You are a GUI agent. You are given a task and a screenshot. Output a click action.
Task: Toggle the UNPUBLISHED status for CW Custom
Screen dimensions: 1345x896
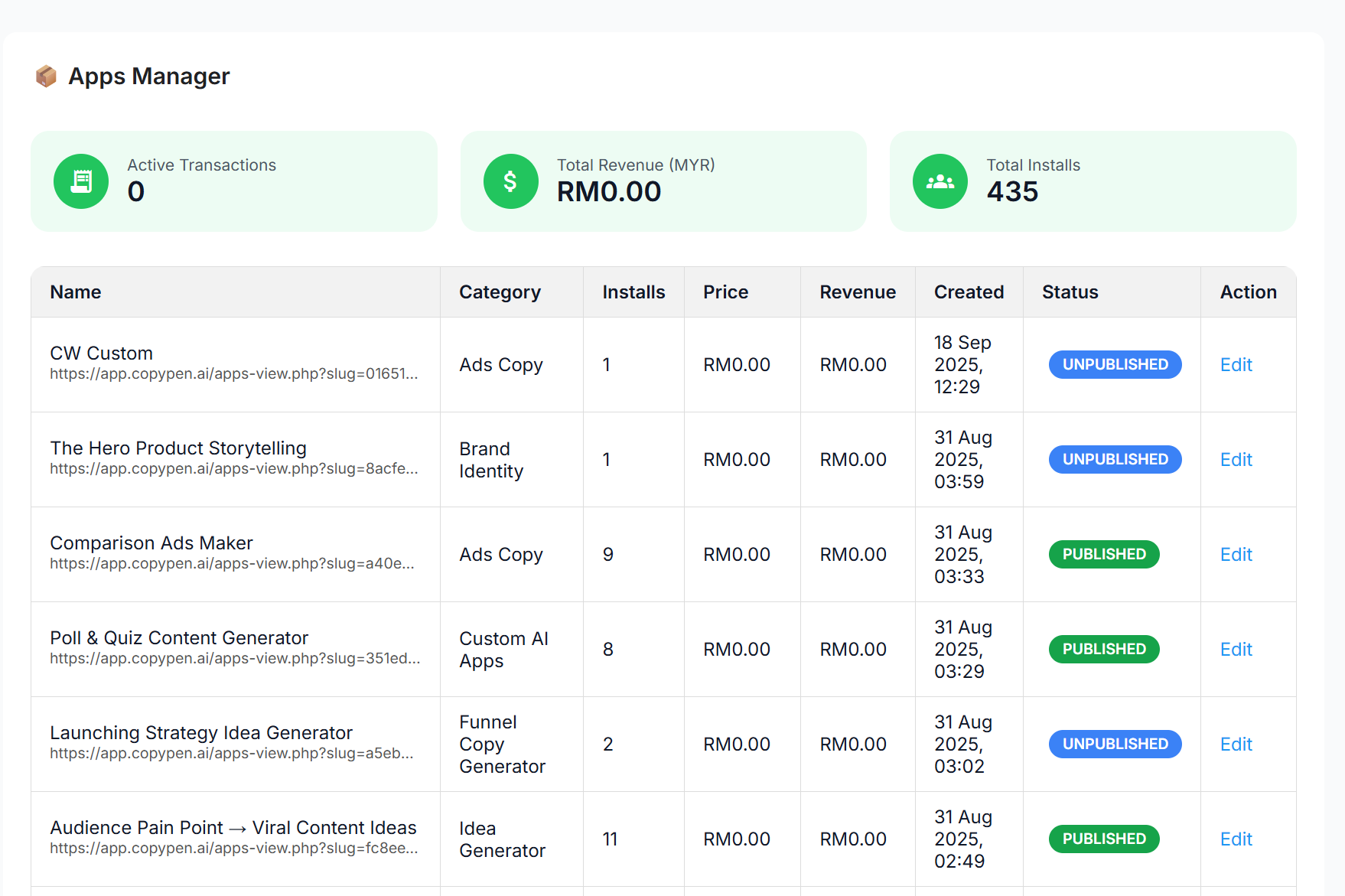point(1115,365)
